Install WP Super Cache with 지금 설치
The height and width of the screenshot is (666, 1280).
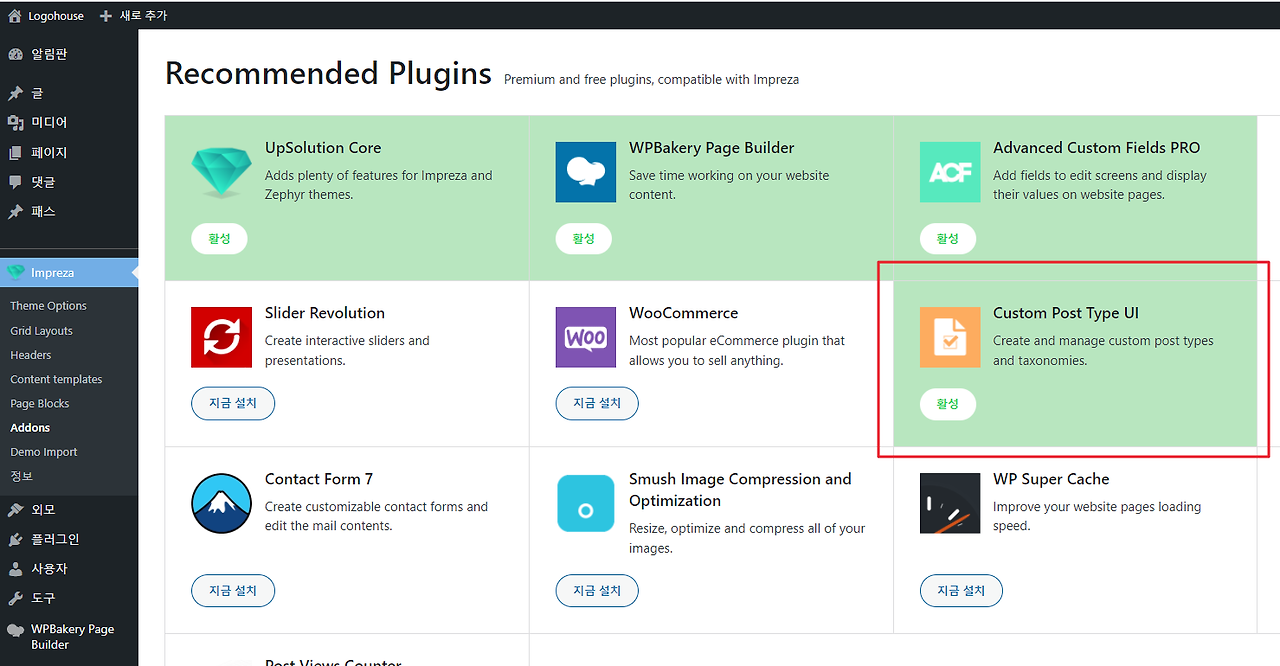[x=961, y=590]
